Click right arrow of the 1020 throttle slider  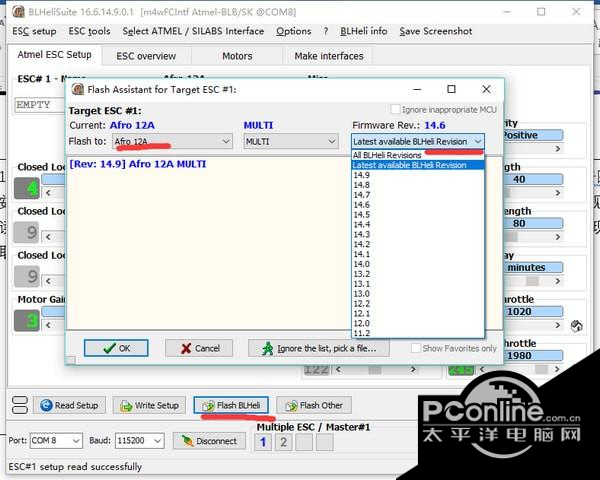[558, 325]
